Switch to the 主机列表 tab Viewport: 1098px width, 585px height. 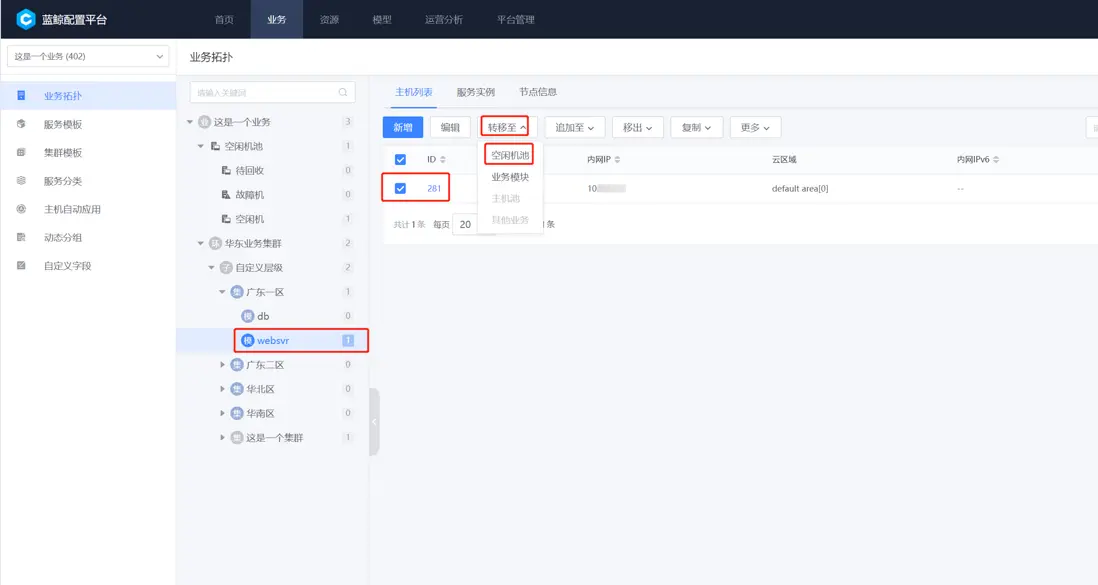point(413,92)
